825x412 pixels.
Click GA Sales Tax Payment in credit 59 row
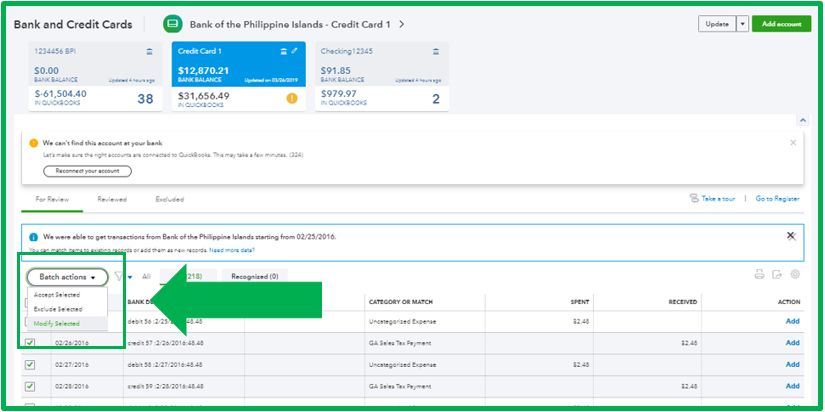[x=400, y=386]
